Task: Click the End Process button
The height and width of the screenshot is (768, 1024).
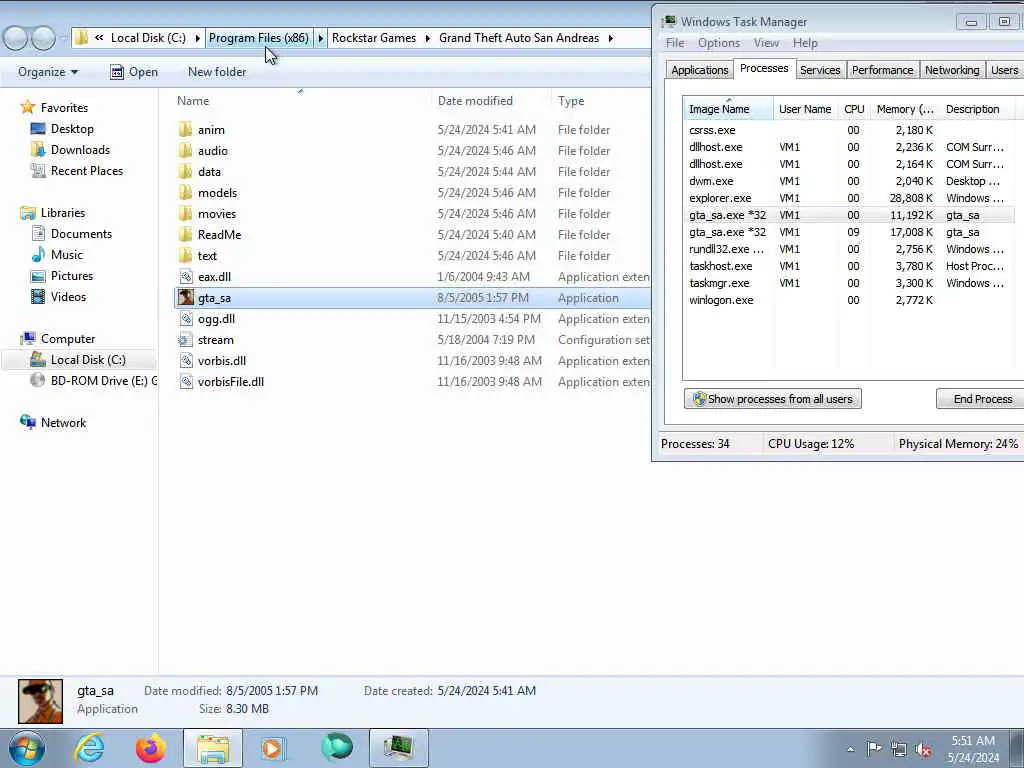Action: pyautogui.click(x=982, y=399)
